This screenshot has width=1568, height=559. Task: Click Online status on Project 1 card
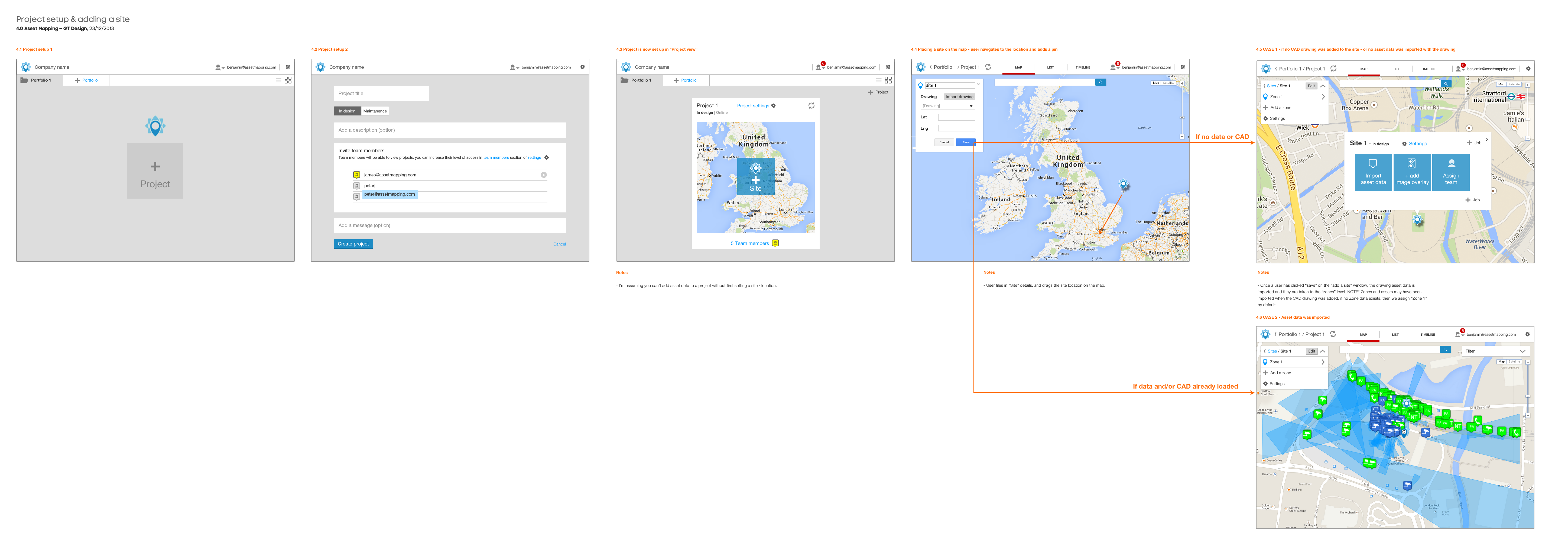722,113
